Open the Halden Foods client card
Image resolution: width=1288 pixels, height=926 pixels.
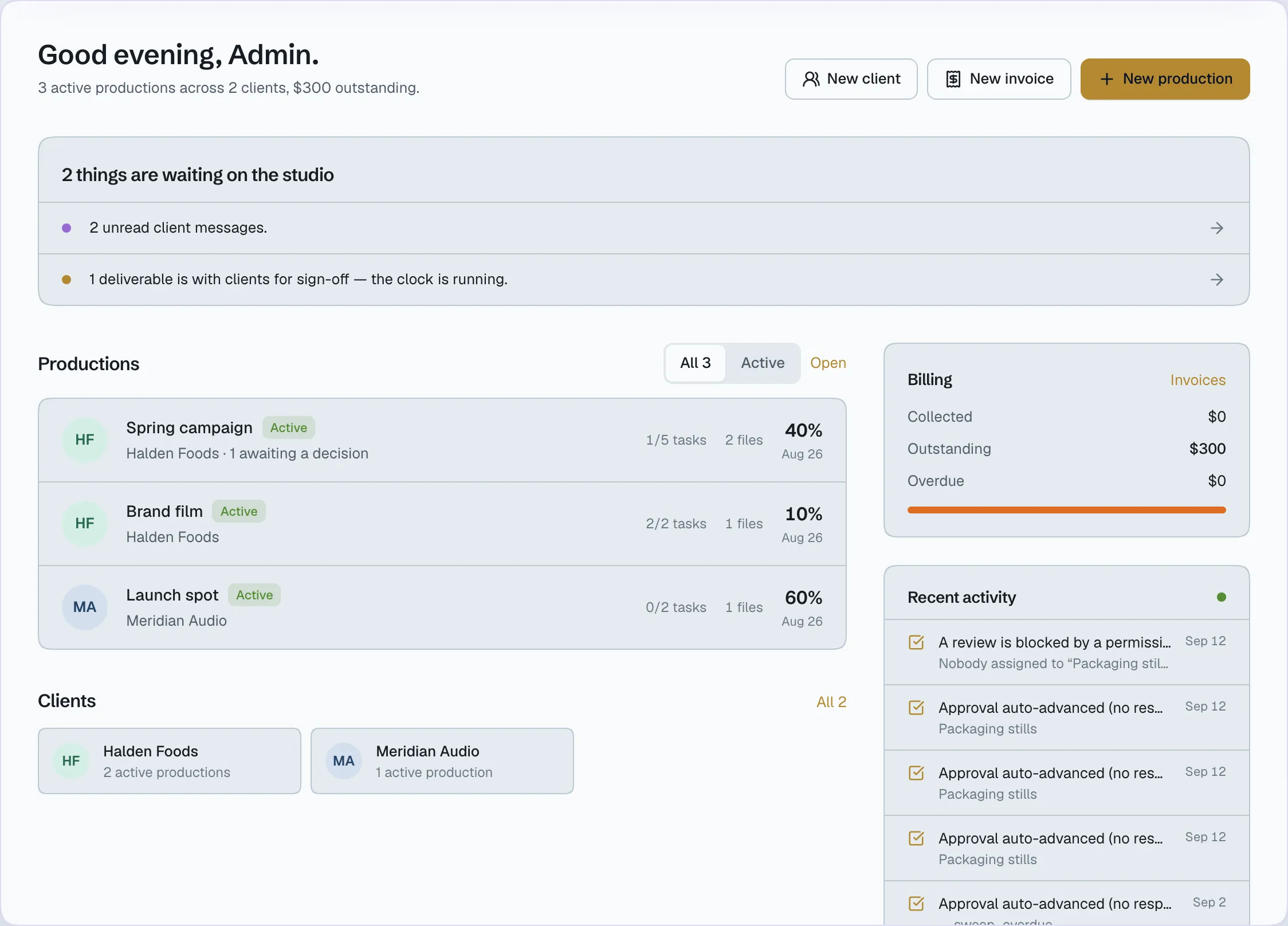pyautogui.click(x=170, y=761)
